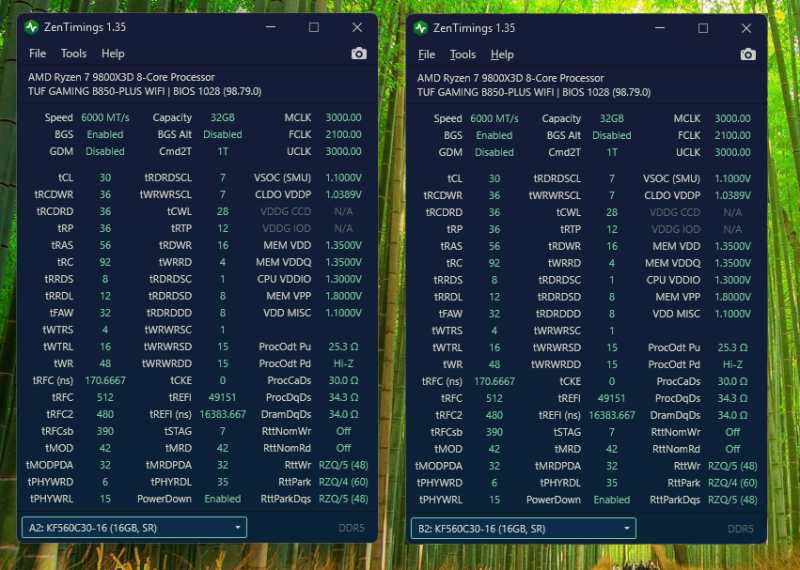Viewport: 800px width, 570px height.
Task: Open the File menu in right window
Action: click(427, 55)
